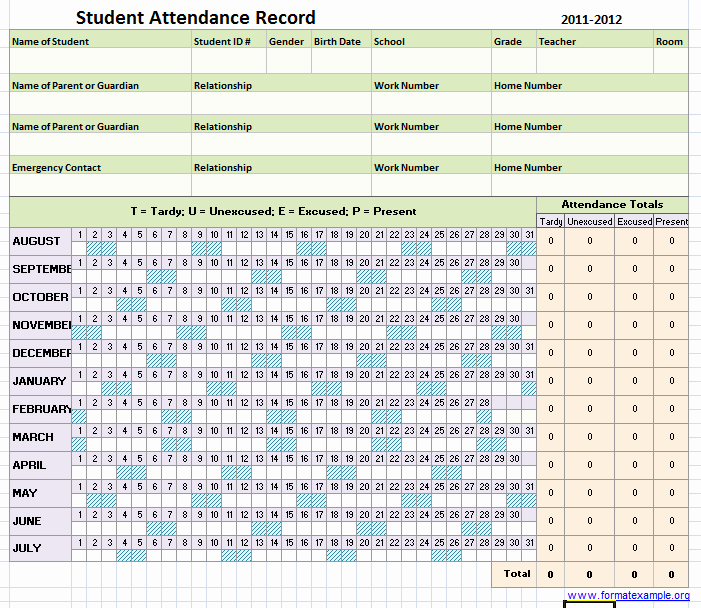Select the Total row Tardy value
Viewport: 701px width, 608px height.
click(551, 574)
